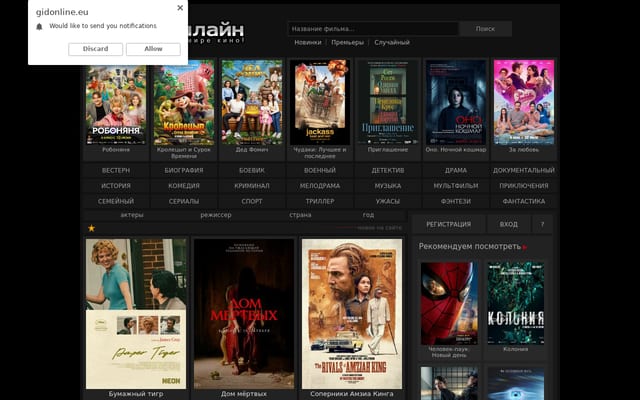Expand the страна filter
This screenshot has width=640, height=400.
tap(300, 215)
